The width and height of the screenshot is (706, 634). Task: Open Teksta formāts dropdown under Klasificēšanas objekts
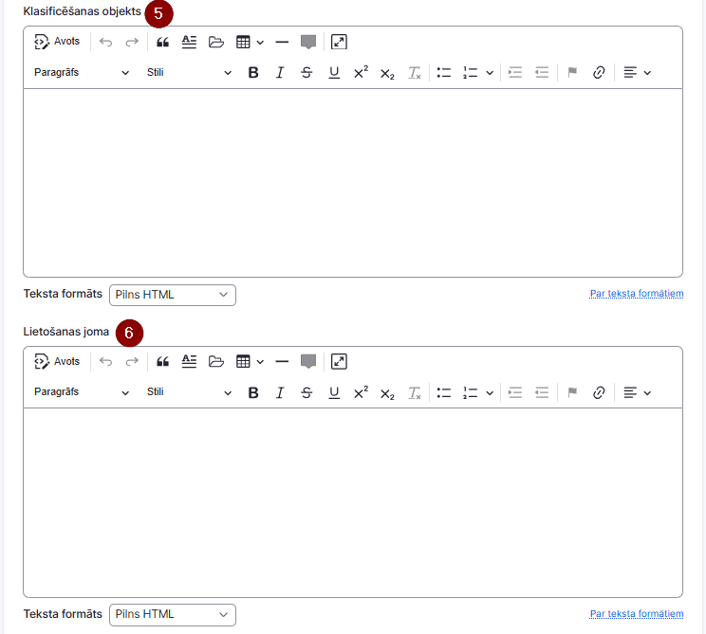172,295
